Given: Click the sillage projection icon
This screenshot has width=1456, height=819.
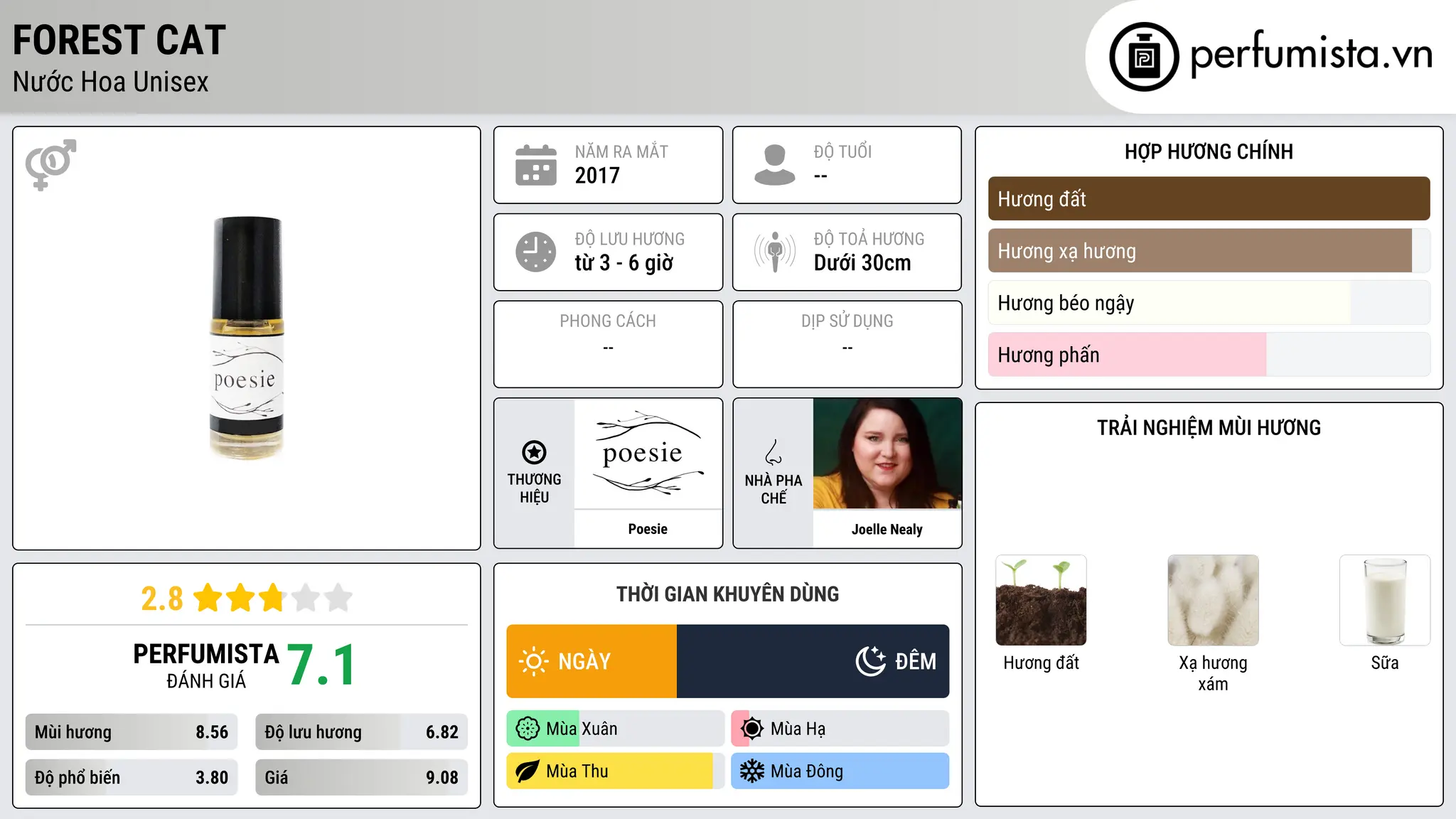Looking at the screenshot, I should 774,252.
